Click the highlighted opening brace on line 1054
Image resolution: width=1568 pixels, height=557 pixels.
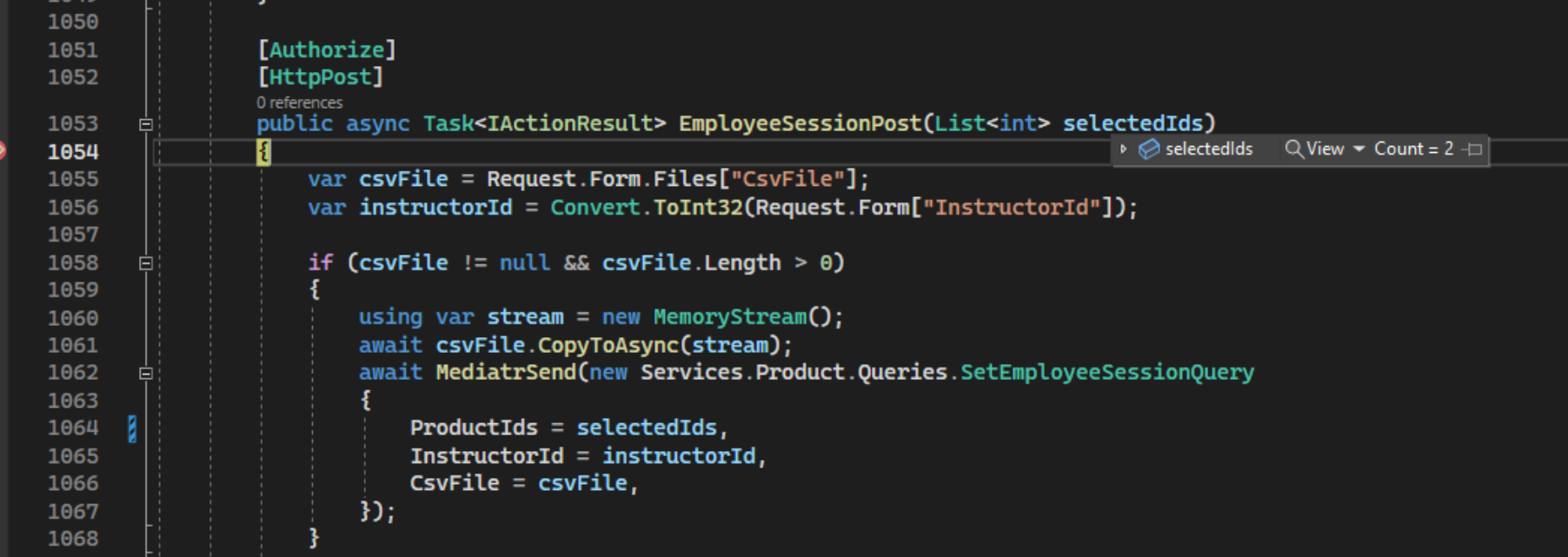point(263,152)
